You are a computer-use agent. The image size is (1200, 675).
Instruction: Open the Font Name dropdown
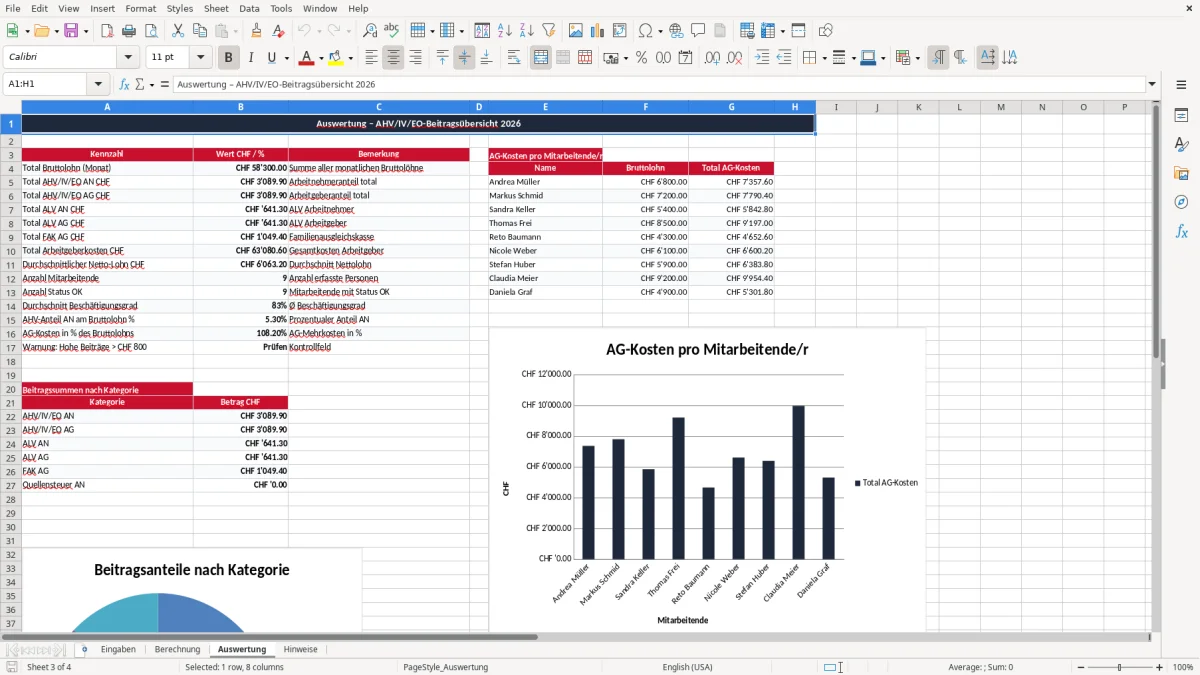(x=130, y=58)
